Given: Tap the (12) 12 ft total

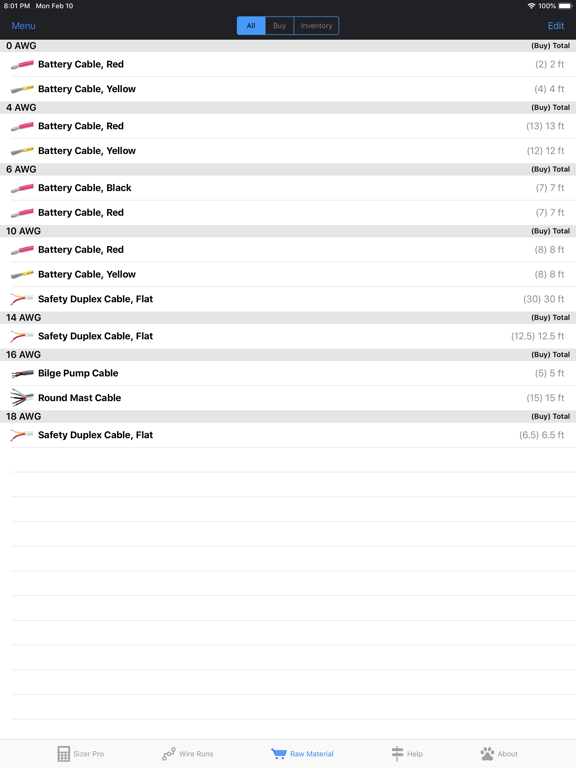Looking at the screenshot, I should click(545, 151).
